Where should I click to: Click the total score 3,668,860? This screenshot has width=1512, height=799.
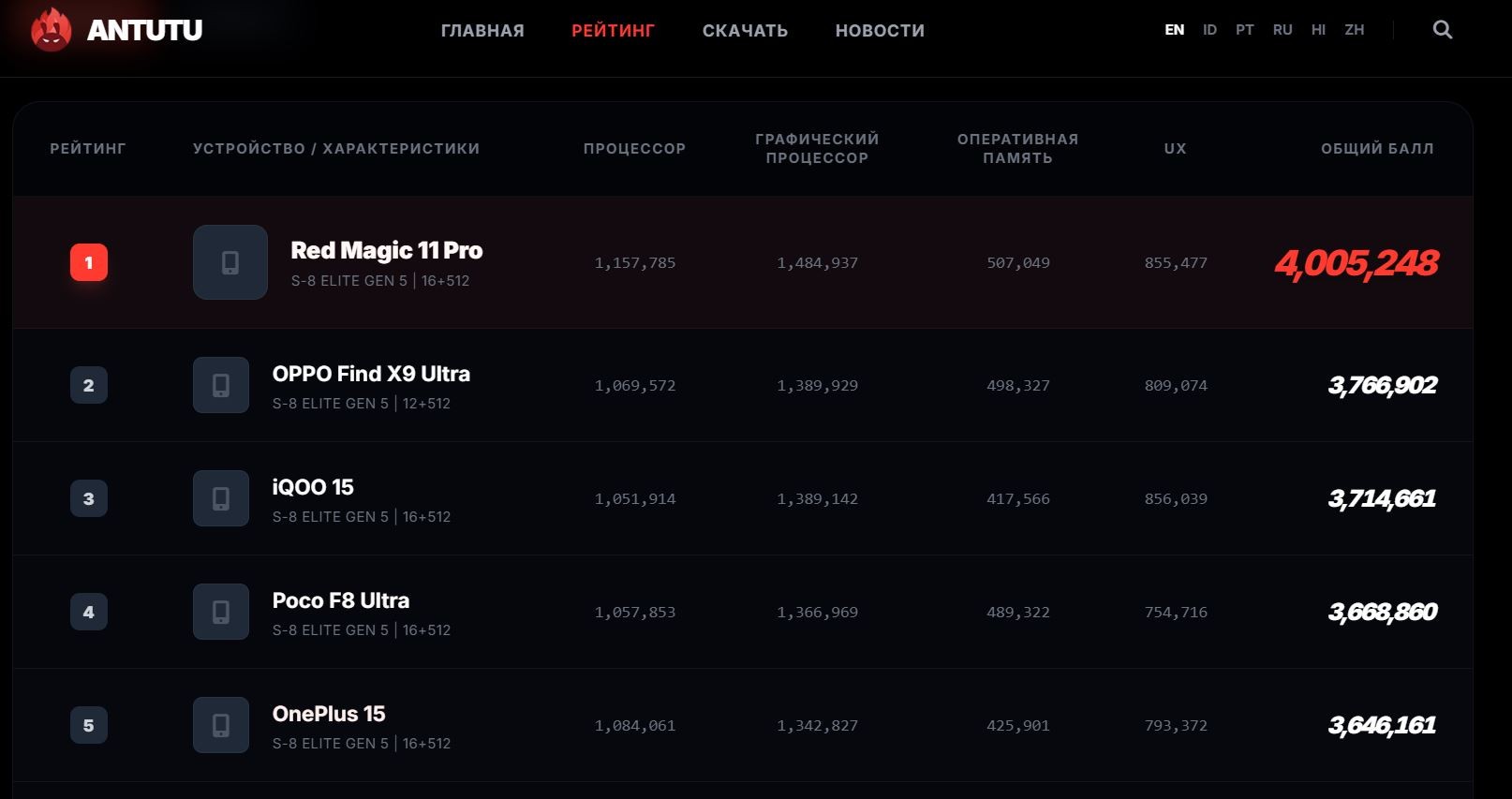(x=1383, y=612)
